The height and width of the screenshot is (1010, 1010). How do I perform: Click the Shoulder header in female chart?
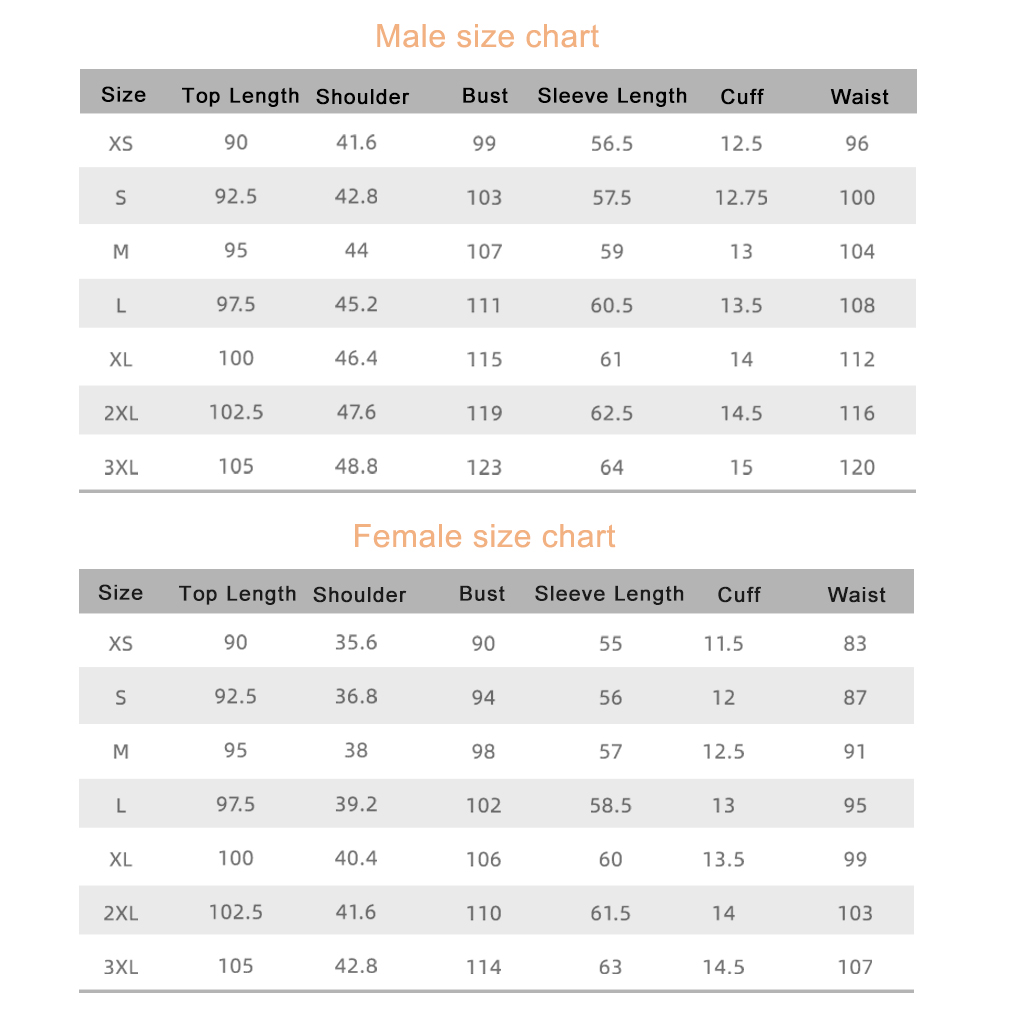point(359,595)
